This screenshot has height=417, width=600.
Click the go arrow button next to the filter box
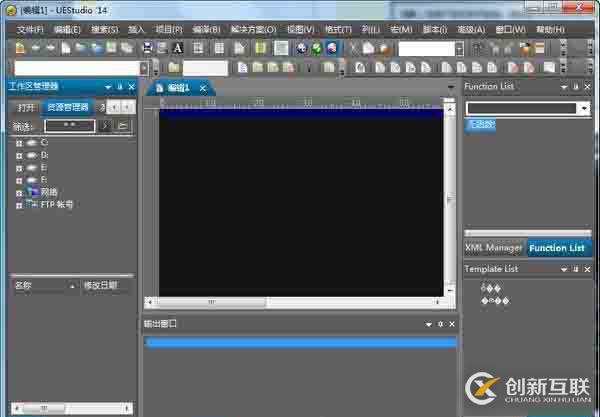(106, 126)
